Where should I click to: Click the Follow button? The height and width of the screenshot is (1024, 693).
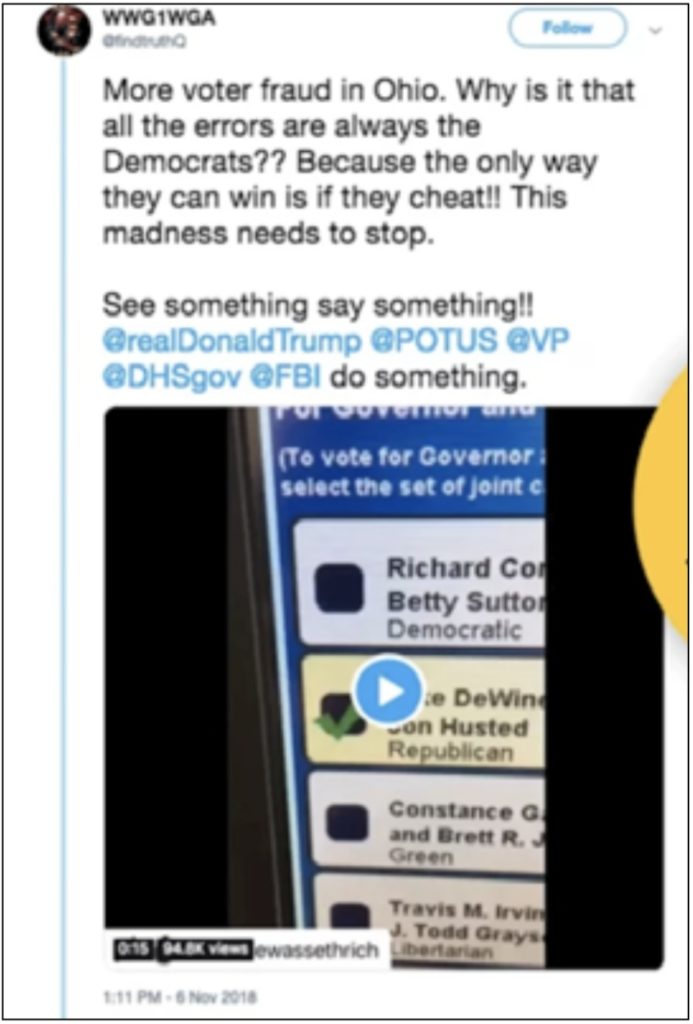coord(568,28)
